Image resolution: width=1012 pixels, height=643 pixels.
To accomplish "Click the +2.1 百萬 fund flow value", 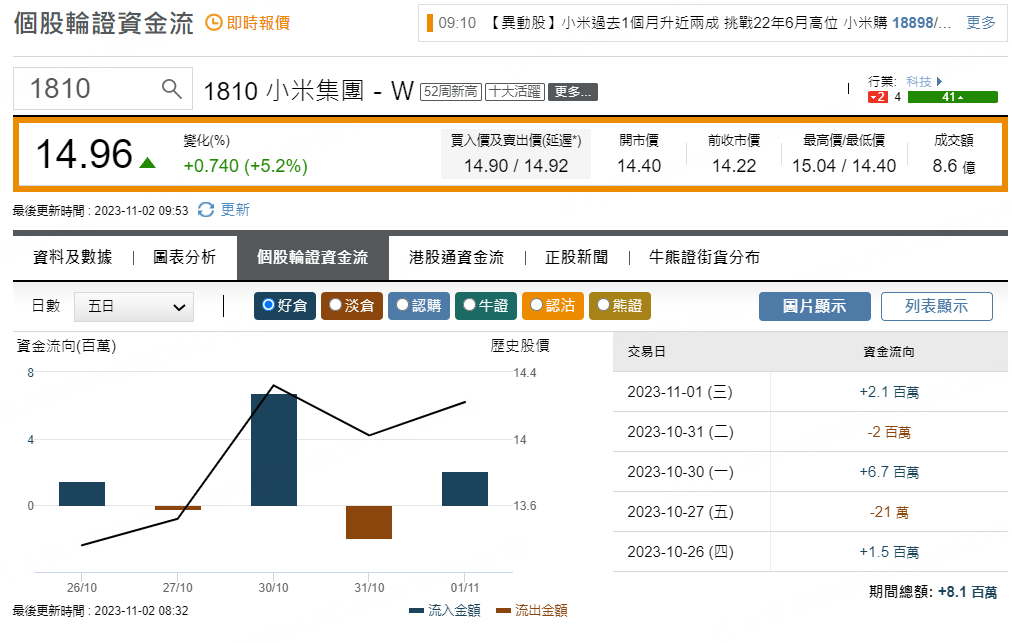I will tap(889, 392).
